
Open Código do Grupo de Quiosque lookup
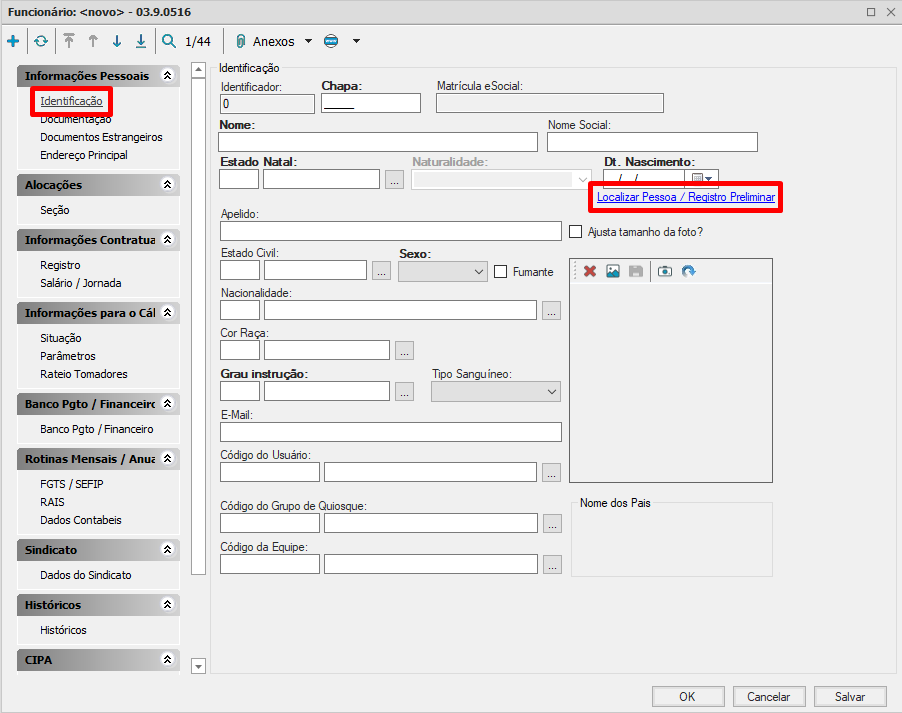pyautogui.click(x=552, y=524)
